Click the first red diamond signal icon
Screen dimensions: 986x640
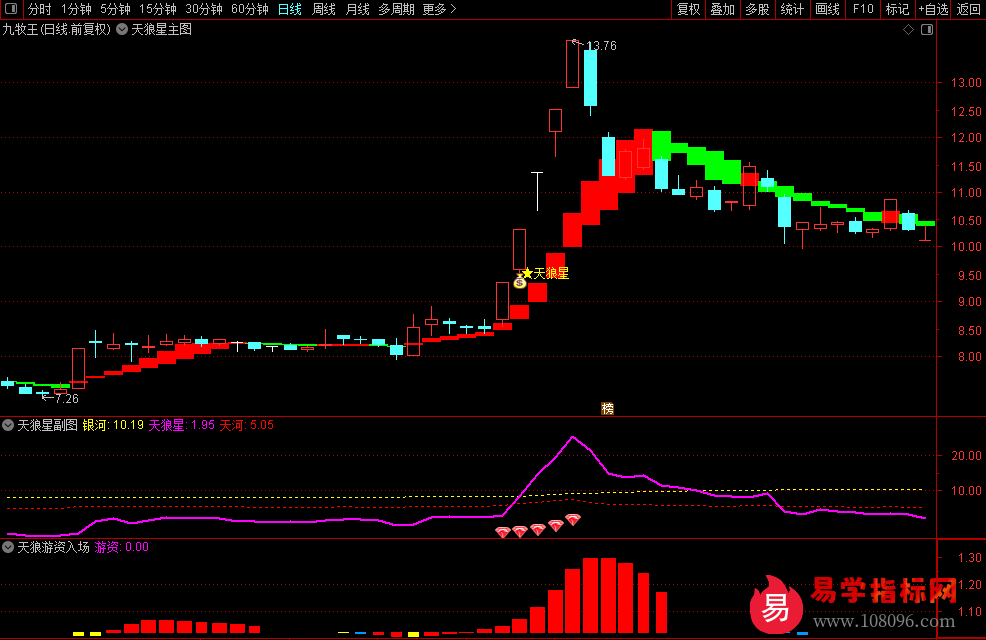[x=503, y=533]
